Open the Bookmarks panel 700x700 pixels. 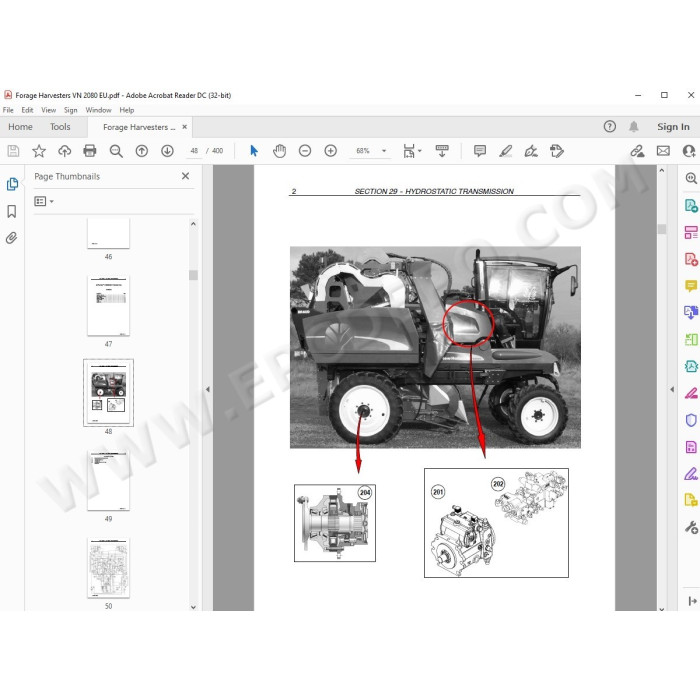coord(12,211)
